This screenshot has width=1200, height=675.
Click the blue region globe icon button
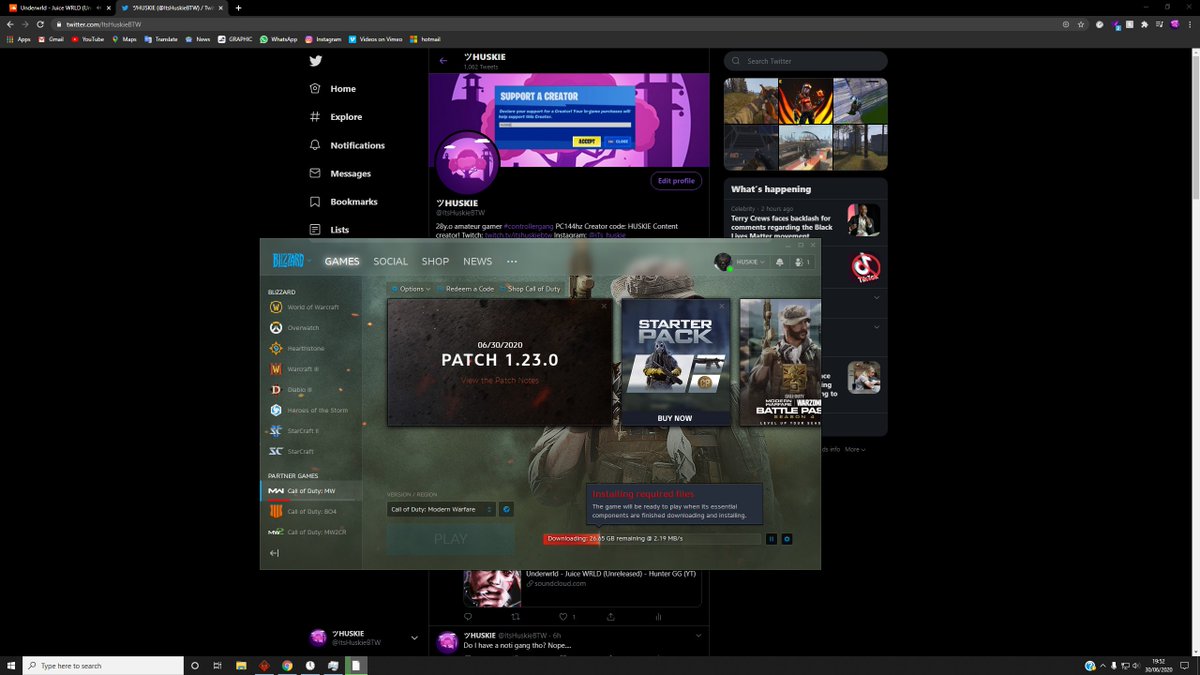[506, 509]
